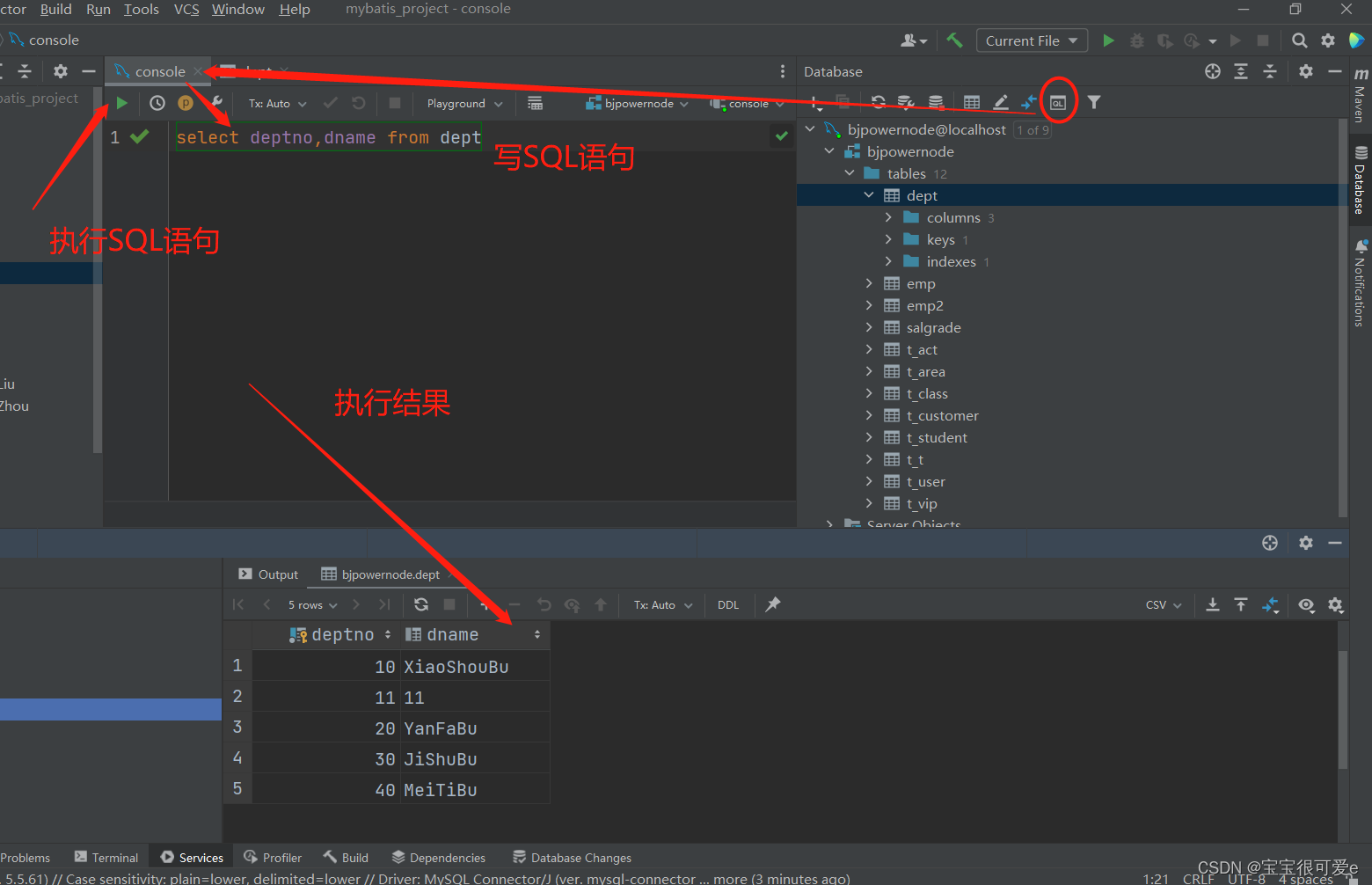Pin the bjpowernode.dept result tab
1372x885 pixels.
(773, 604)
